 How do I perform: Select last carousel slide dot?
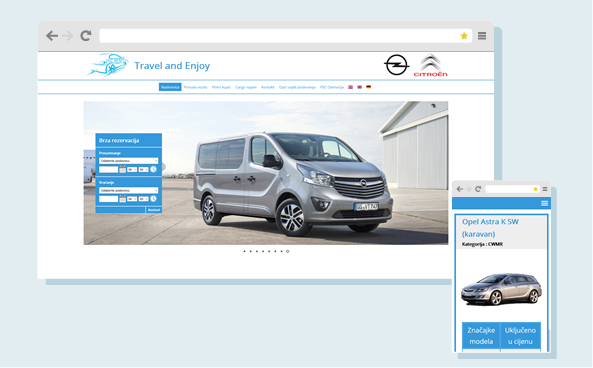[287, 251]
